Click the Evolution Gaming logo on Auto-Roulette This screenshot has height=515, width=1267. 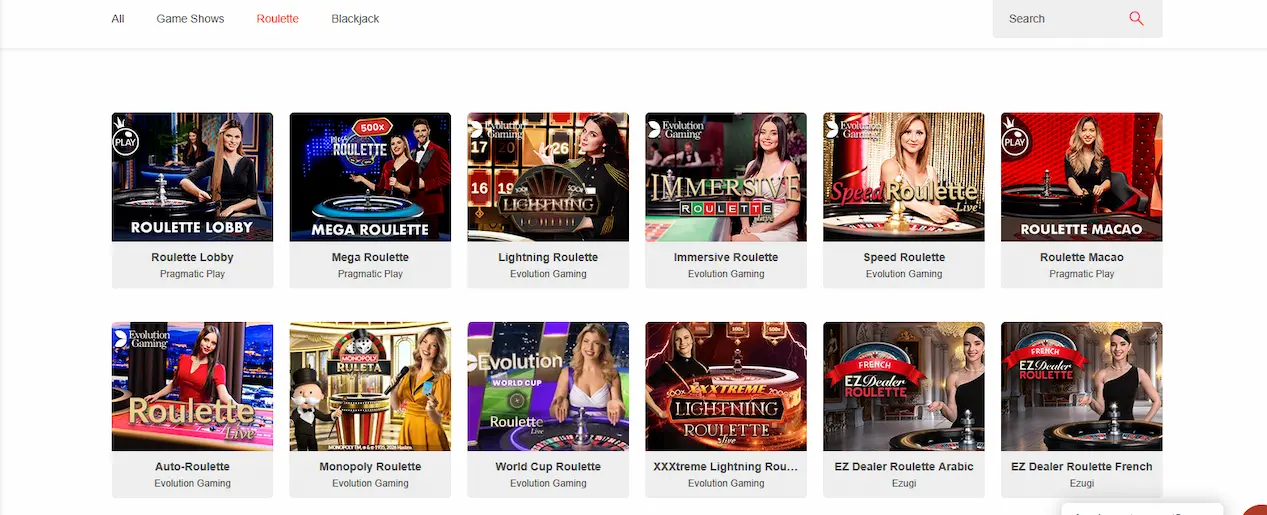point(141,339)
